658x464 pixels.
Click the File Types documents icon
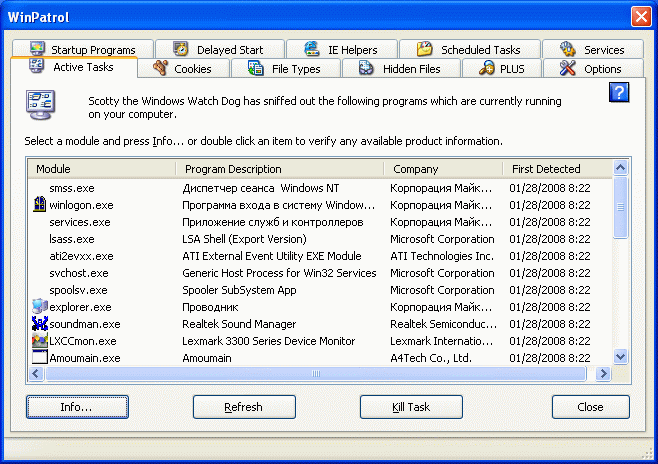pyautogui.click(x=255, y=68)
